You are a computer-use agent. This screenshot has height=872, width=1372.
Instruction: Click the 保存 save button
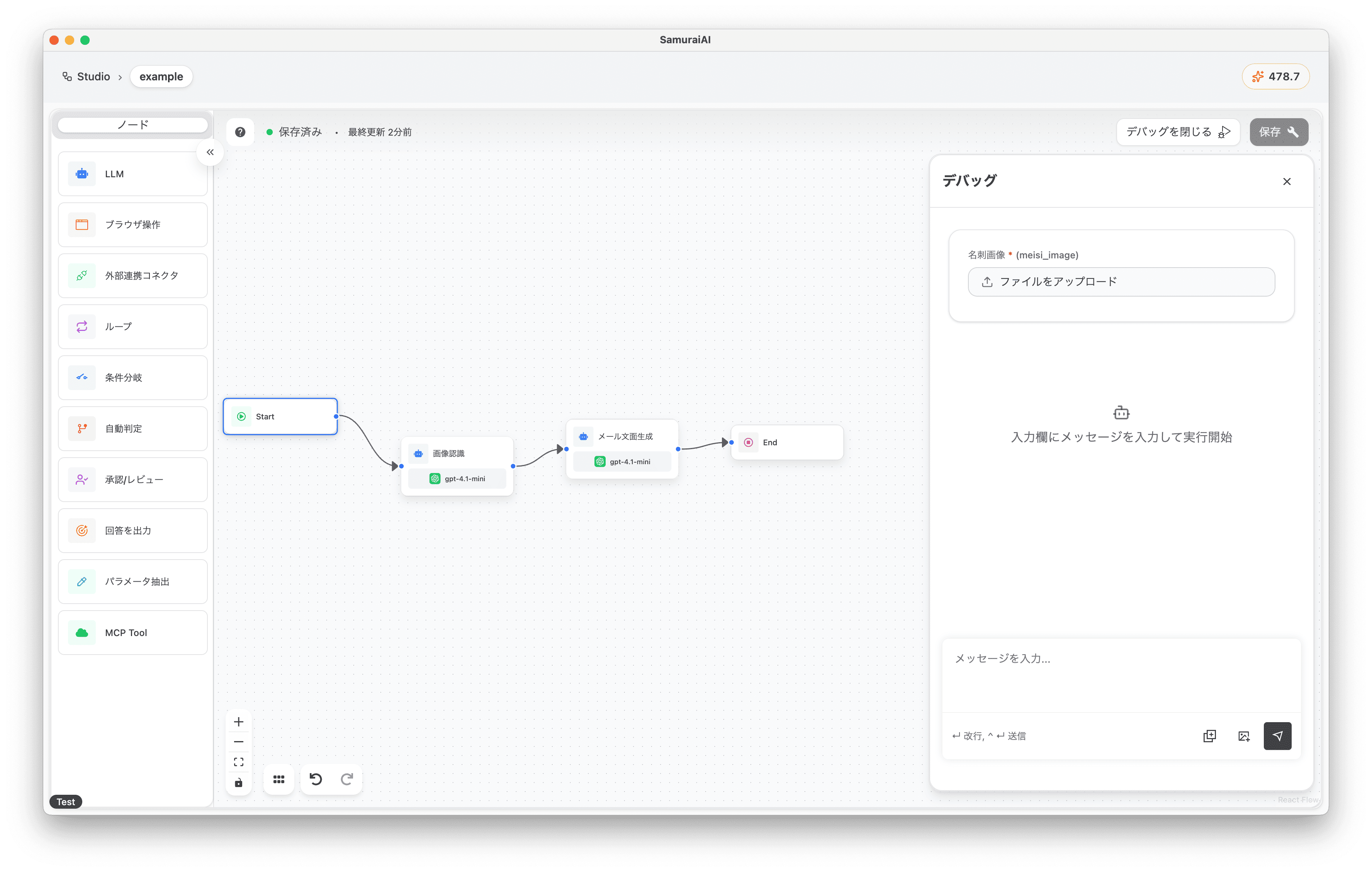point(1278,132)
